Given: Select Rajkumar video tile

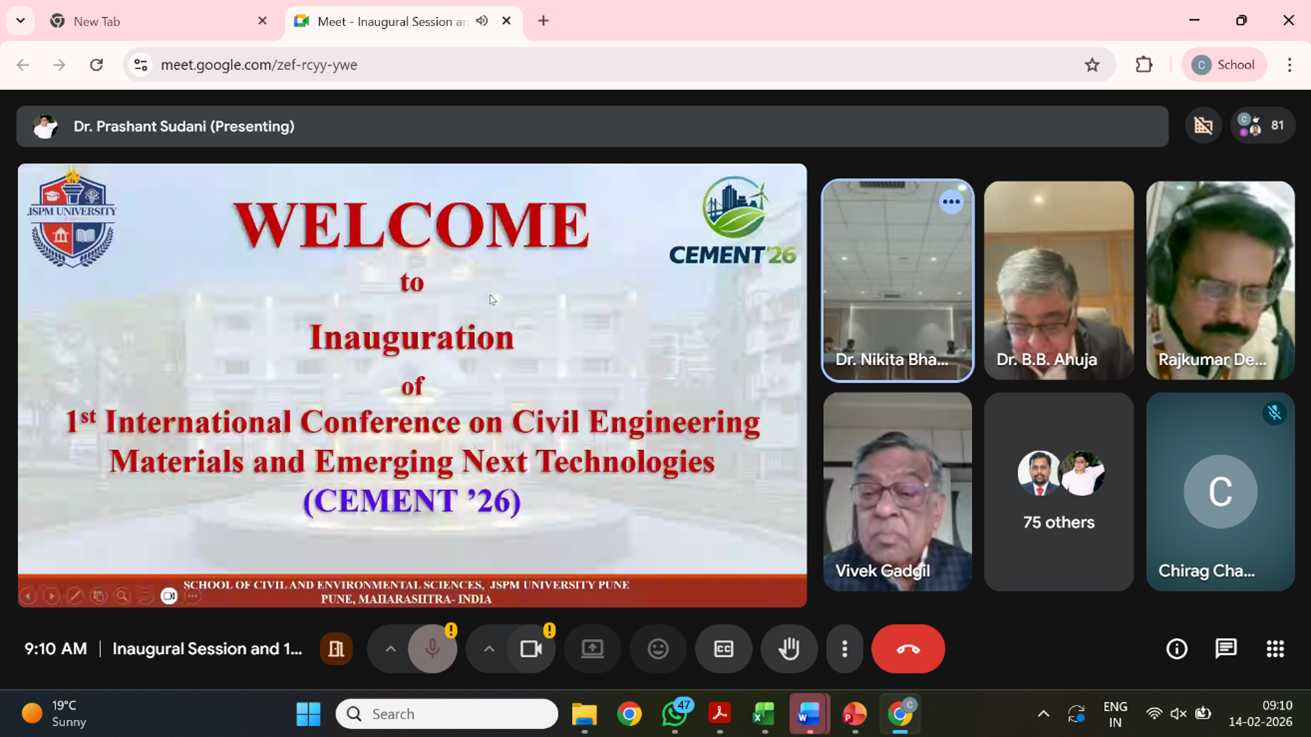Looking at the screenshot, I should tap(1220, 280).
